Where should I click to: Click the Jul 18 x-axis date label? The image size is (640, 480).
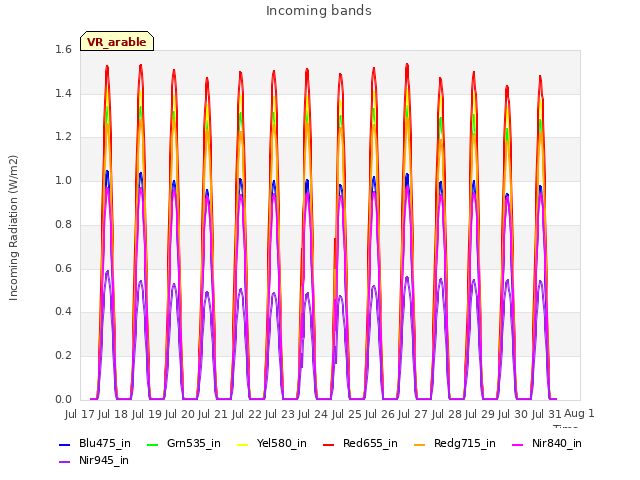[x=113, y=415]
